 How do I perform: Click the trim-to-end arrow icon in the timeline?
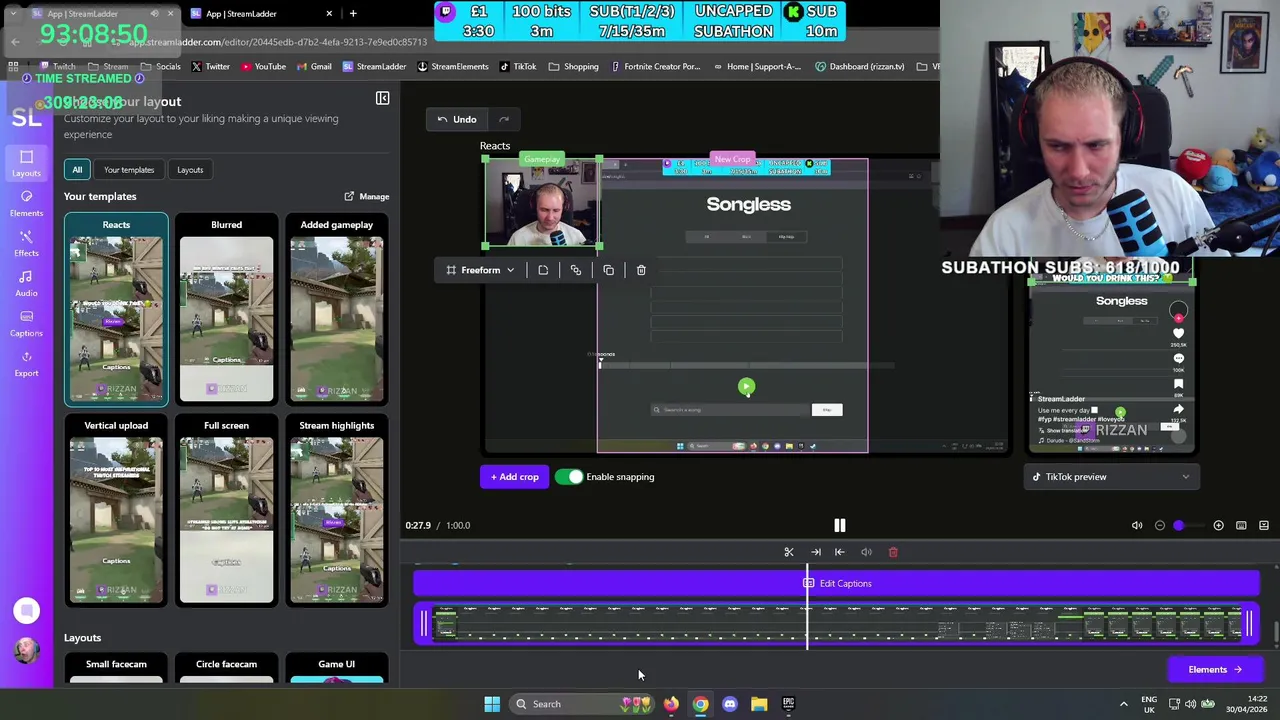(x=816, y=552)
